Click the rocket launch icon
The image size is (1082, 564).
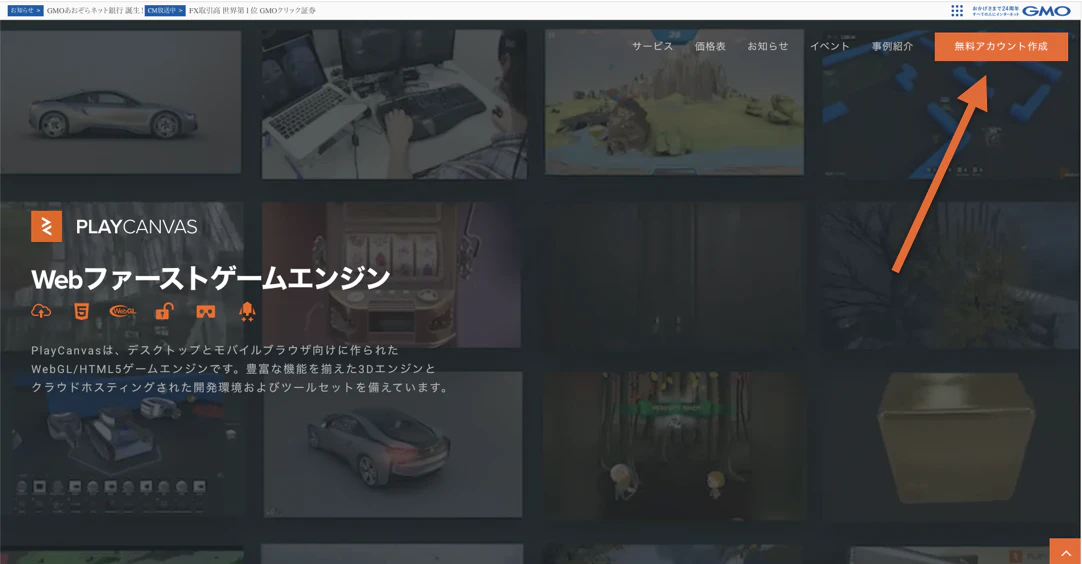click(247, 312)
